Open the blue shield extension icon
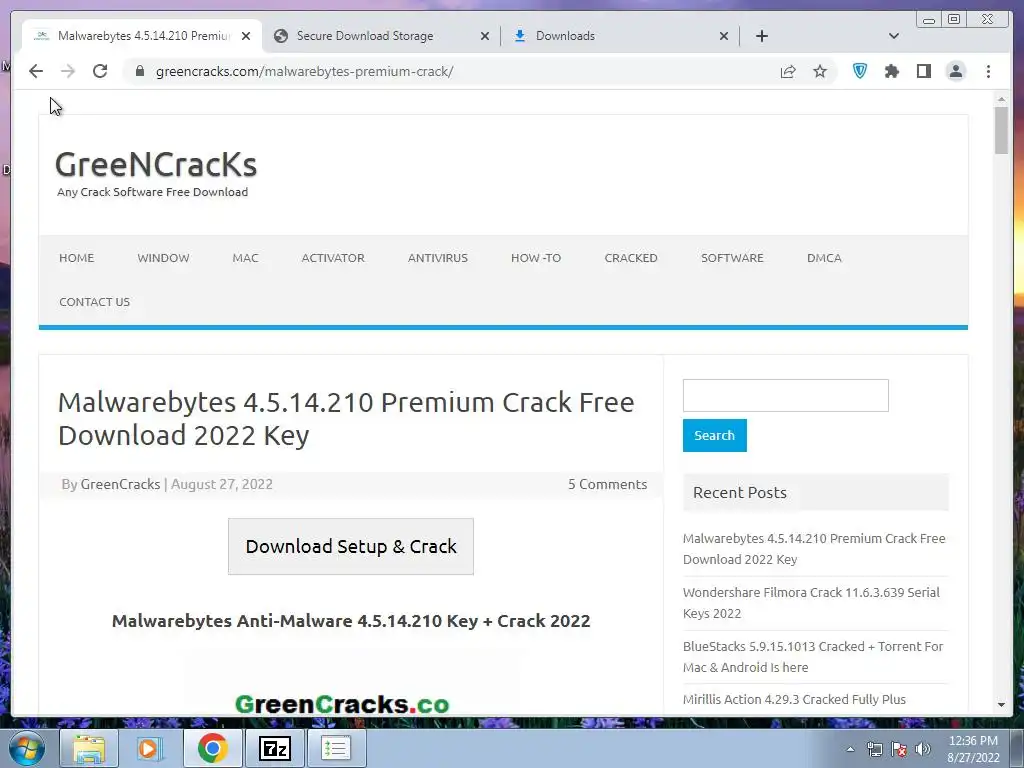1024x768 pixels. (860, 71)
